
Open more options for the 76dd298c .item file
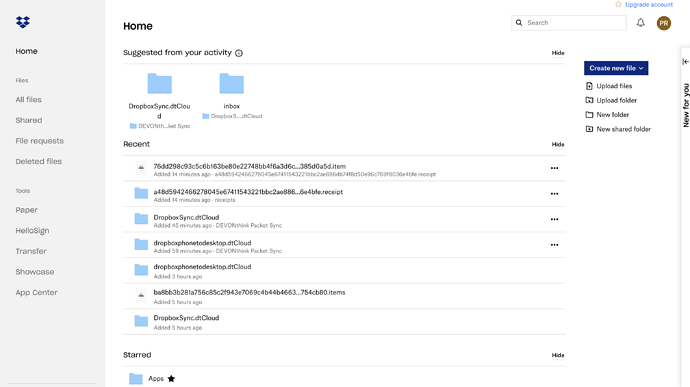point(554,168)
